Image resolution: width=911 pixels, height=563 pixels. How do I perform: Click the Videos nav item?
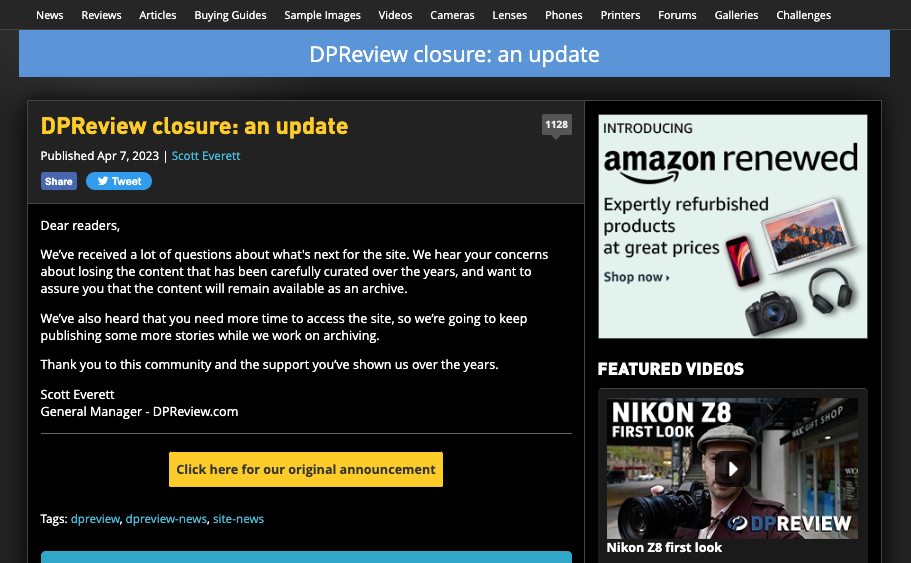(x=395, y=15)
